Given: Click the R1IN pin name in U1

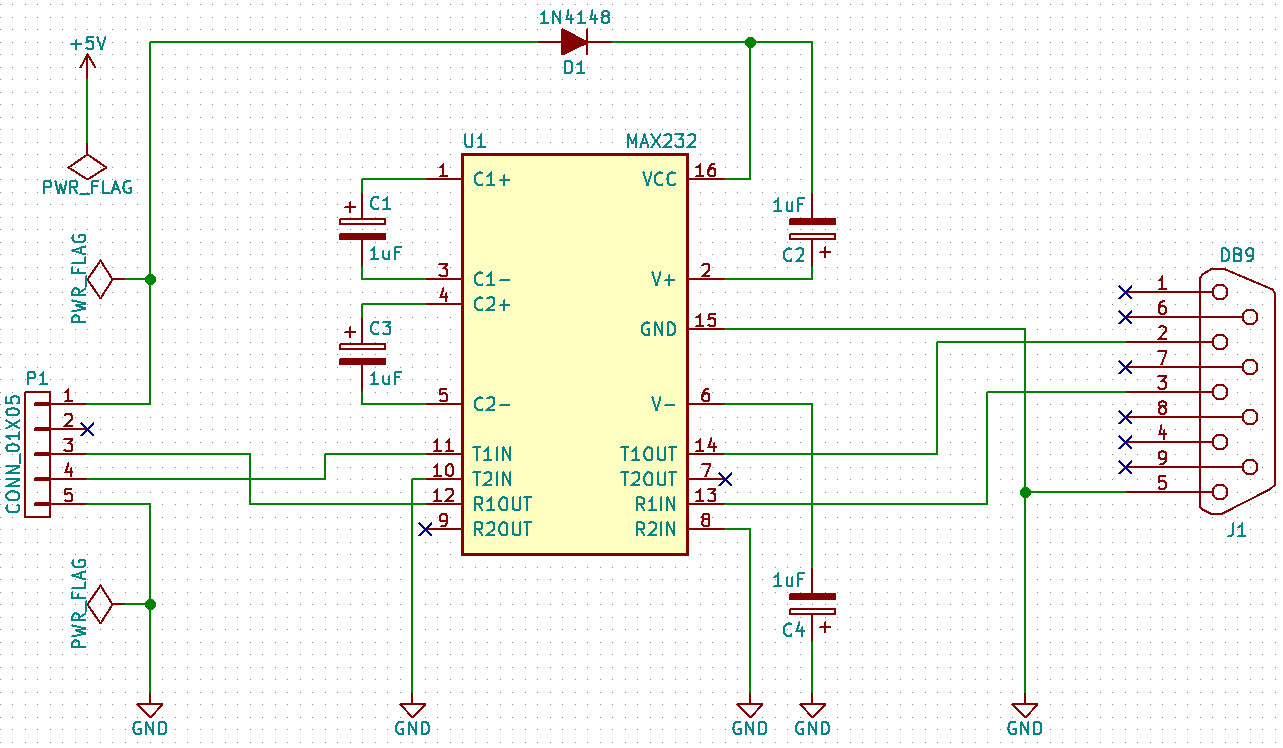Looking at the screenshot, I should pos(655,504).
